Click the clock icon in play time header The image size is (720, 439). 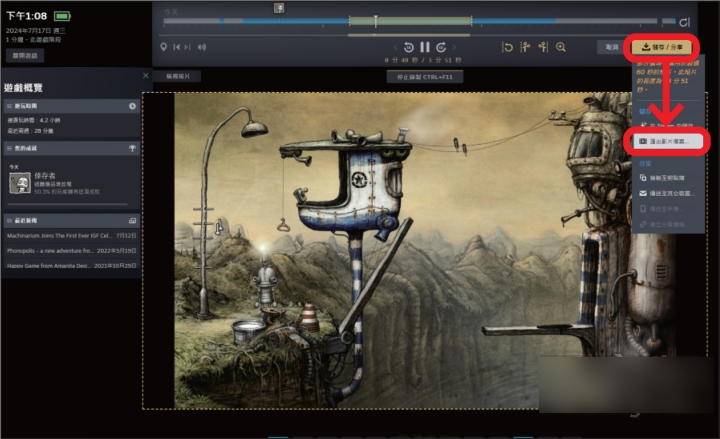pyautogui.click(x=132, y=106)
